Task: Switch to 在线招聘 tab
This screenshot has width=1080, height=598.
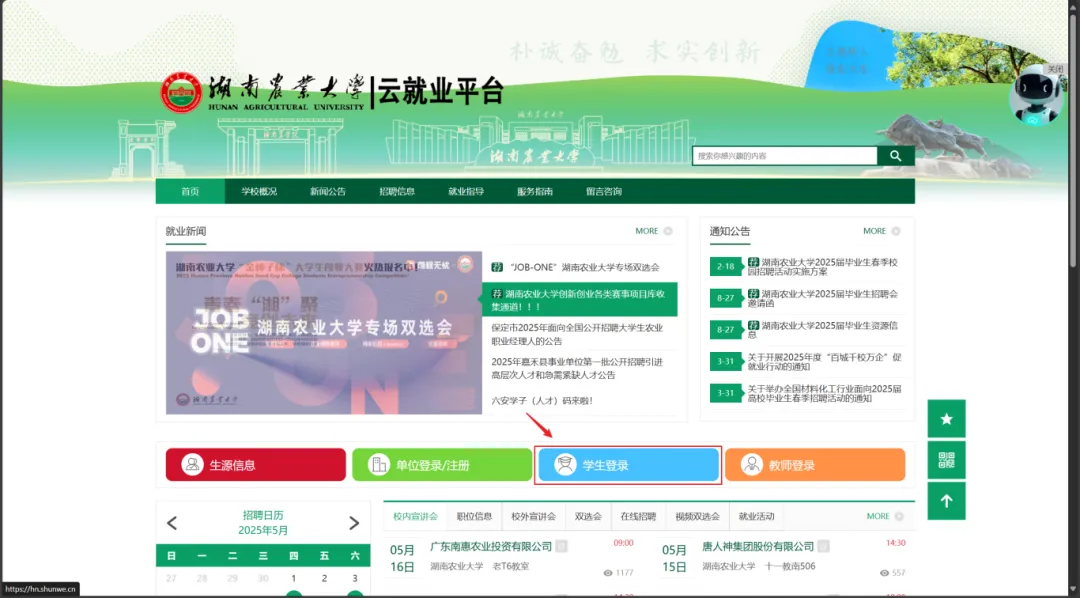Action: click(638, 516)
